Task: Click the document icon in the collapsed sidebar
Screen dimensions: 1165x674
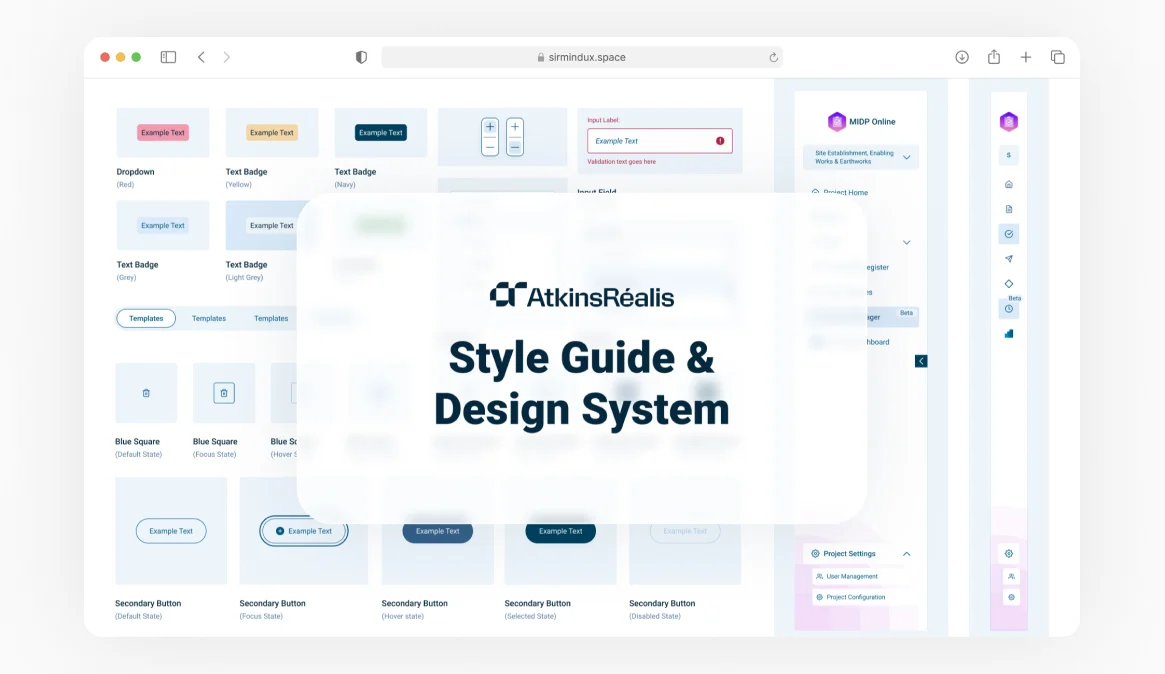Action: coord(1008,209)
